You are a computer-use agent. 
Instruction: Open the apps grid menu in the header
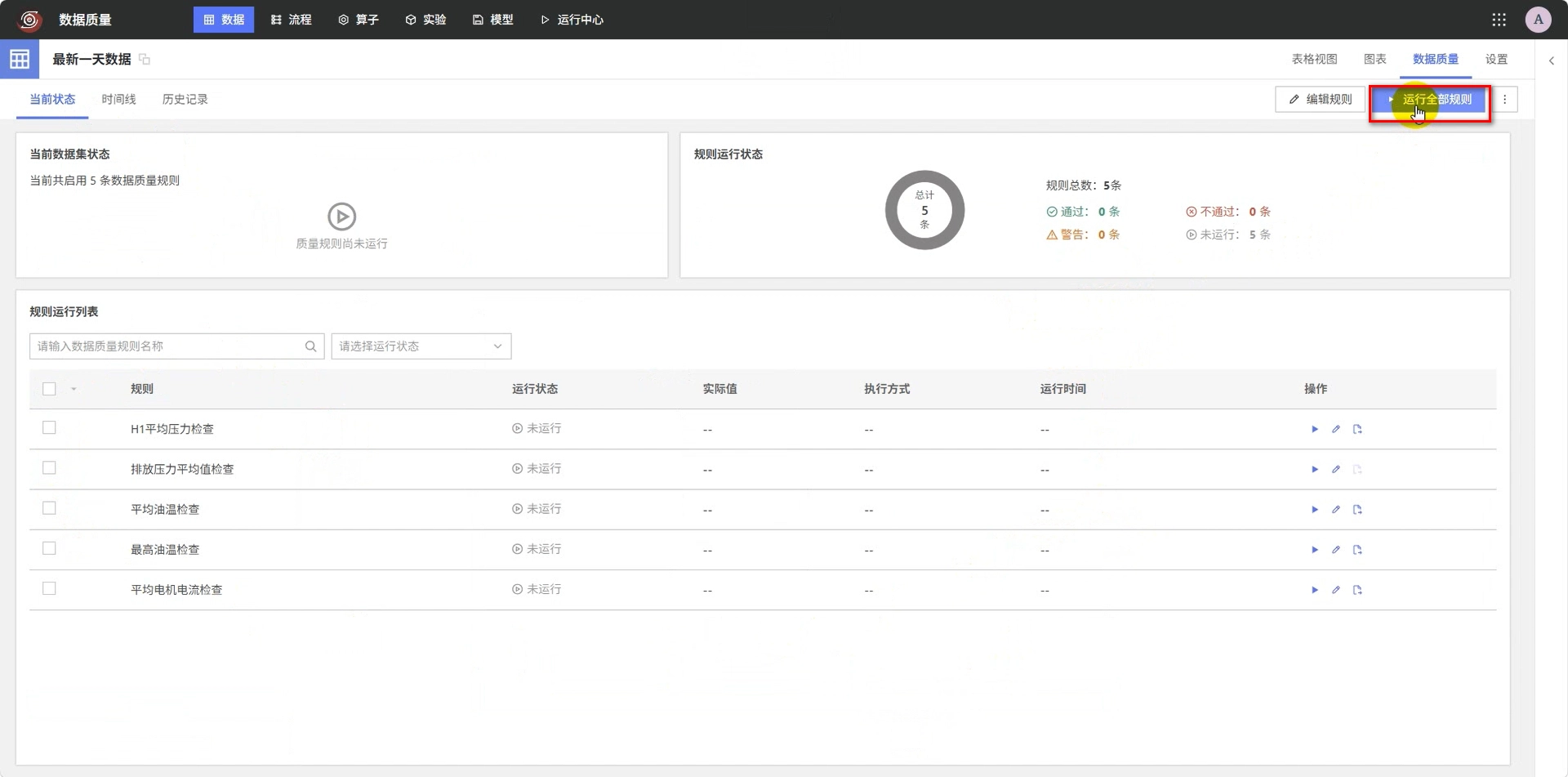click(x=1499, y=20)
